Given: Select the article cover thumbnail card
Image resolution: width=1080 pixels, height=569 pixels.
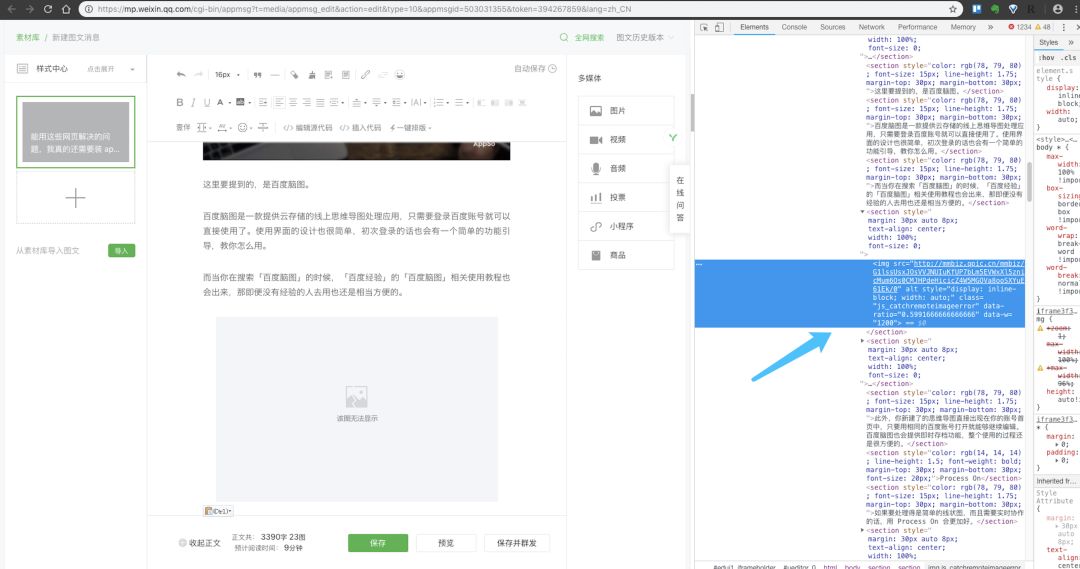Looking at the screenshot, I should (x=76, y=132).
